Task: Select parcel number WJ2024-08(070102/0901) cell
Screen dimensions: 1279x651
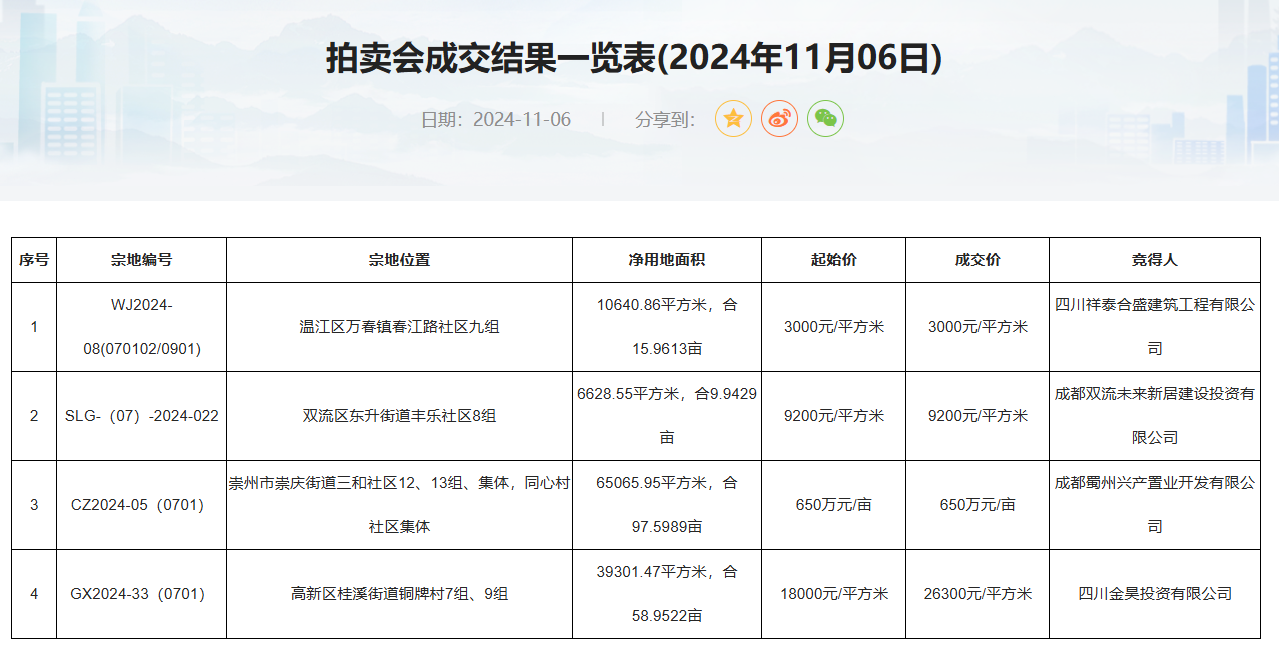Action: click(x=141, y=327)
